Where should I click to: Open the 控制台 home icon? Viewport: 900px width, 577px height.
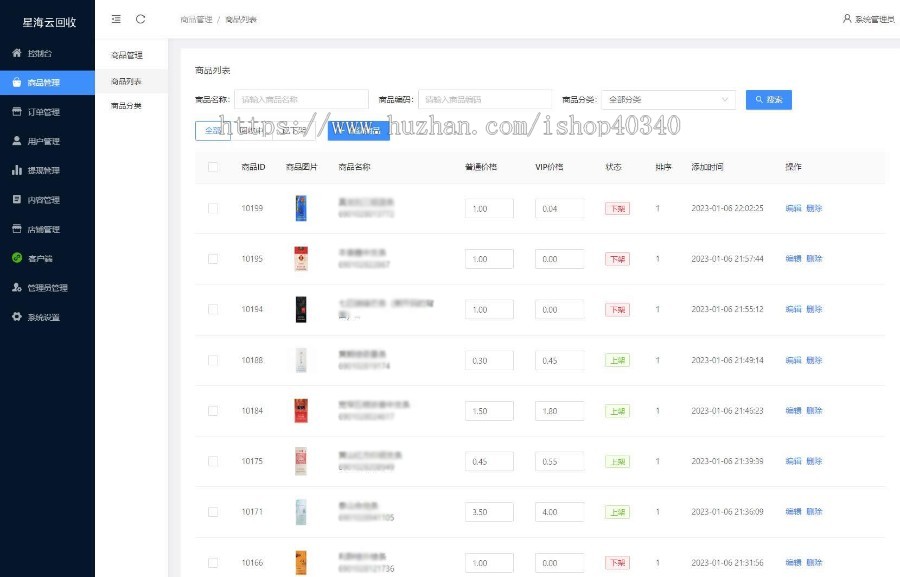17,53
